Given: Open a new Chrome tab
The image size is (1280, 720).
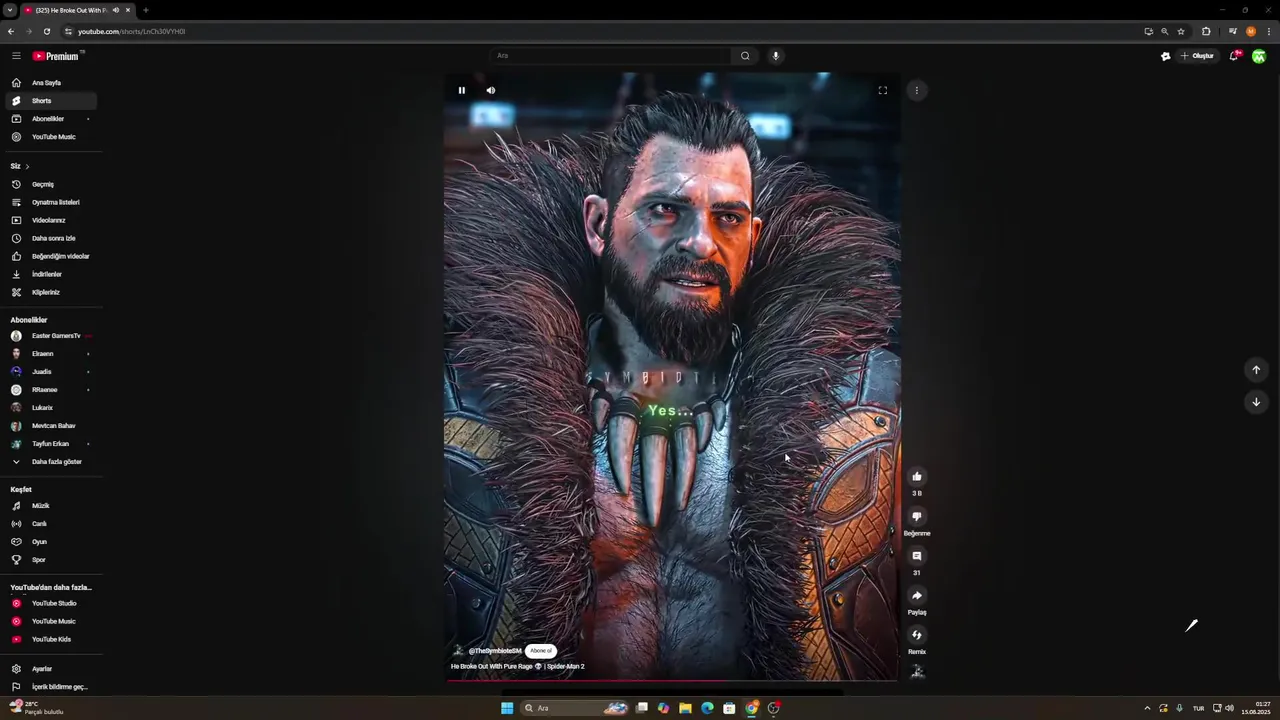Looking at the screenshot, I should [145, 10].
